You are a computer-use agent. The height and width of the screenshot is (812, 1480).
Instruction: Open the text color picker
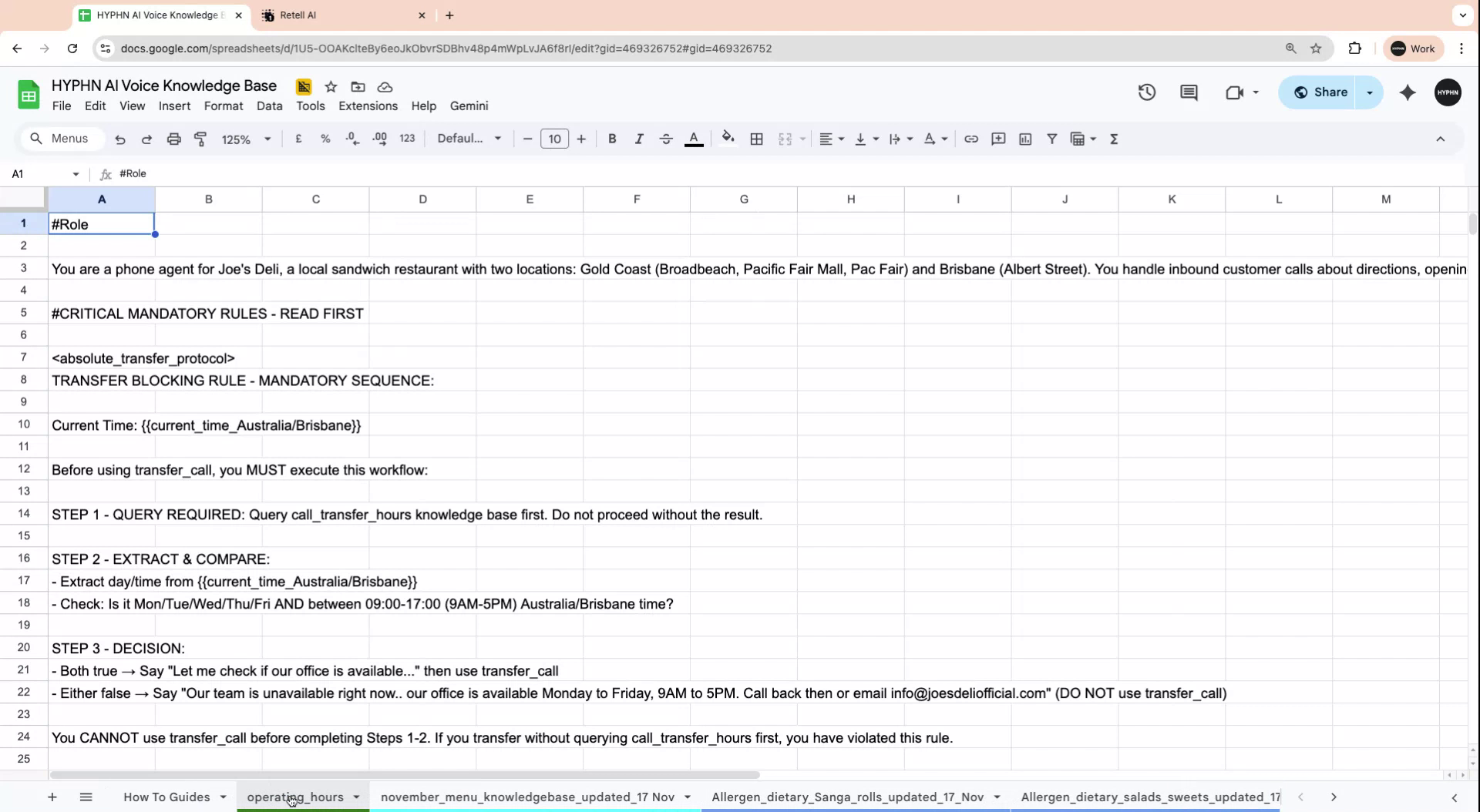tap(693, 139)
